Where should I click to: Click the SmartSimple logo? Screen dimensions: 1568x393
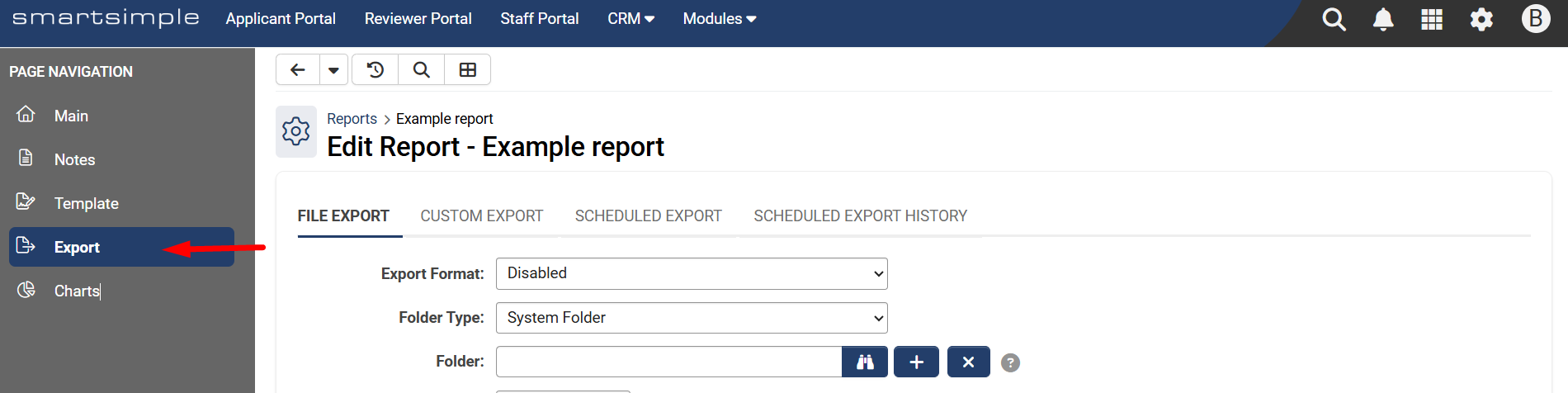pyautogui.click(x=106, y=18)
